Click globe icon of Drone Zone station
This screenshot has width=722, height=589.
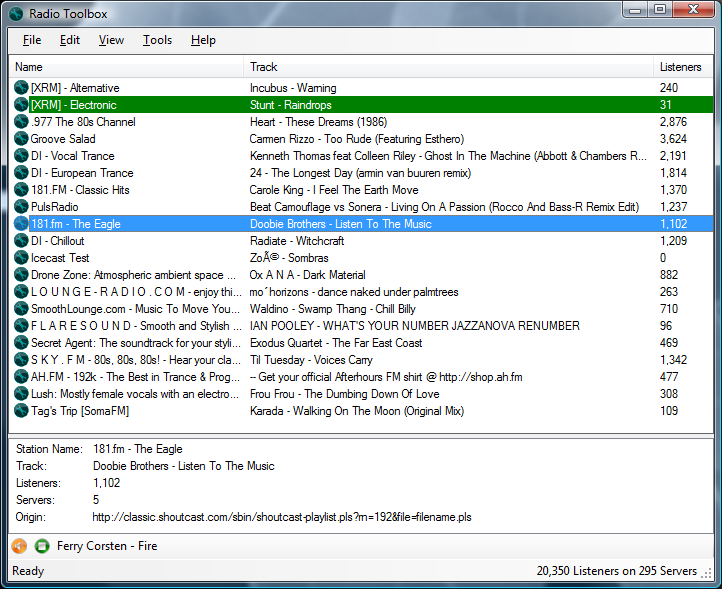(x=21, y=275)
